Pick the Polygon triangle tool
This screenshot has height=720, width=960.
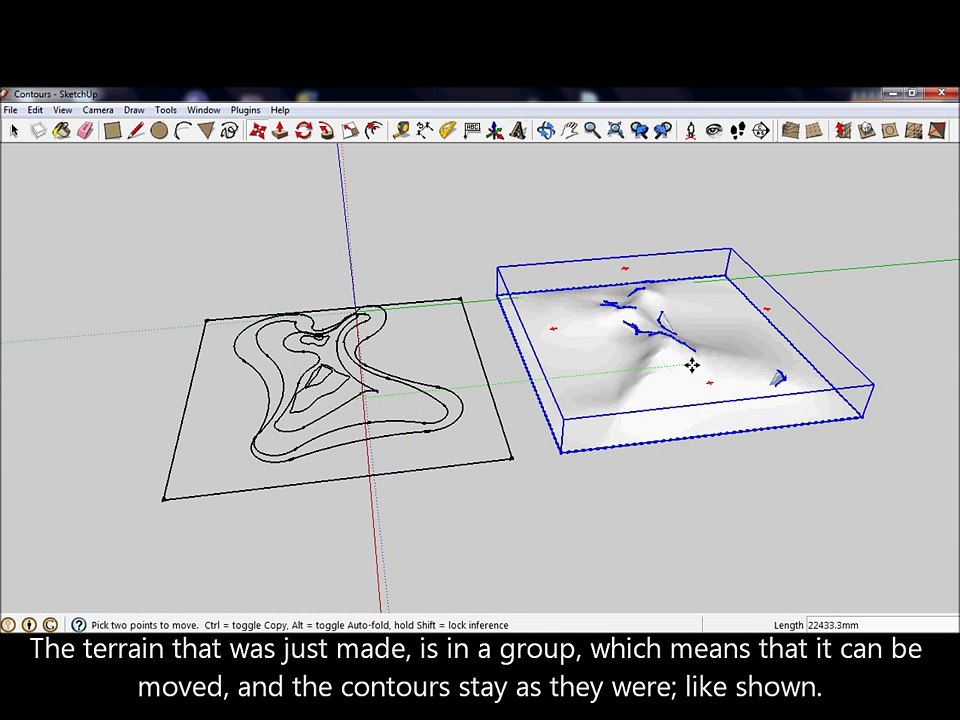pos(206,130)
